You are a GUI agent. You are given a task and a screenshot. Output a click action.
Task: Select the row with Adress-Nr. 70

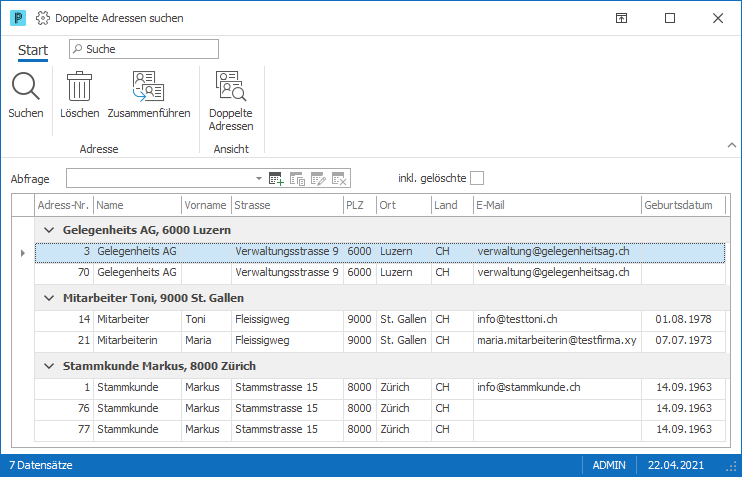click(380, 273)
